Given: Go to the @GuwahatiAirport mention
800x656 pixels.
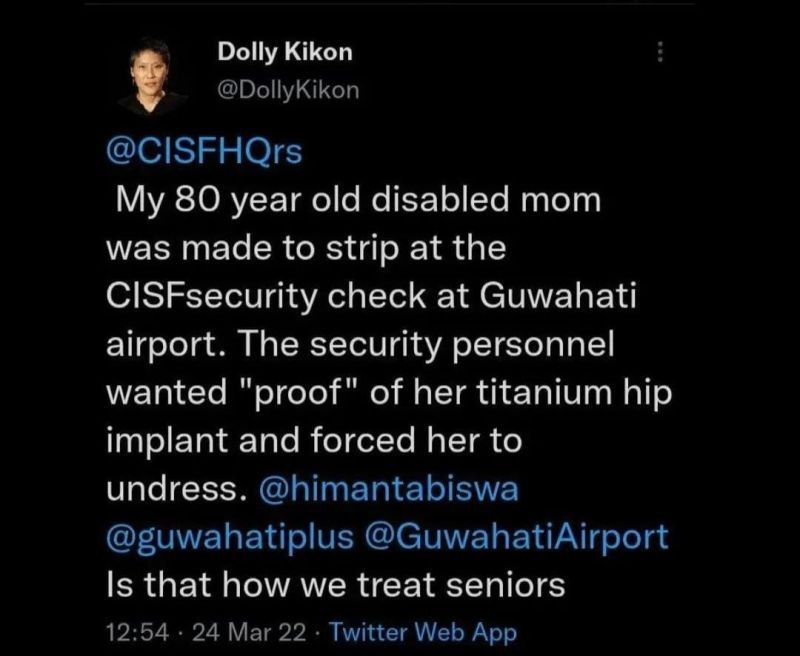Looking at the screenshot, I should point(518,537).
